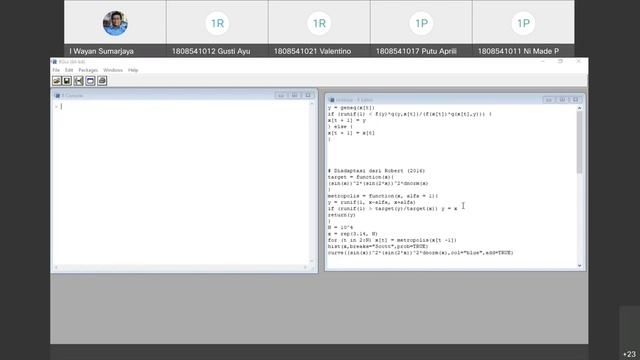The image size is (640, 360).
Task: Restore down the main RGui window
Action: [x=561, y=62]
